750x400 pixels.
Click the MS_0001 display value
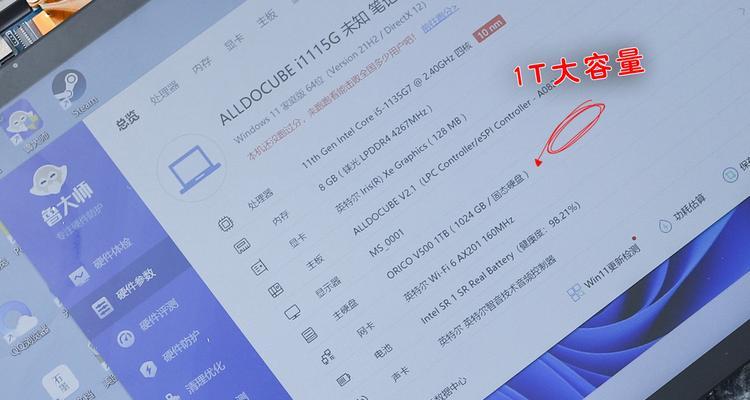(x=386, y=244)
